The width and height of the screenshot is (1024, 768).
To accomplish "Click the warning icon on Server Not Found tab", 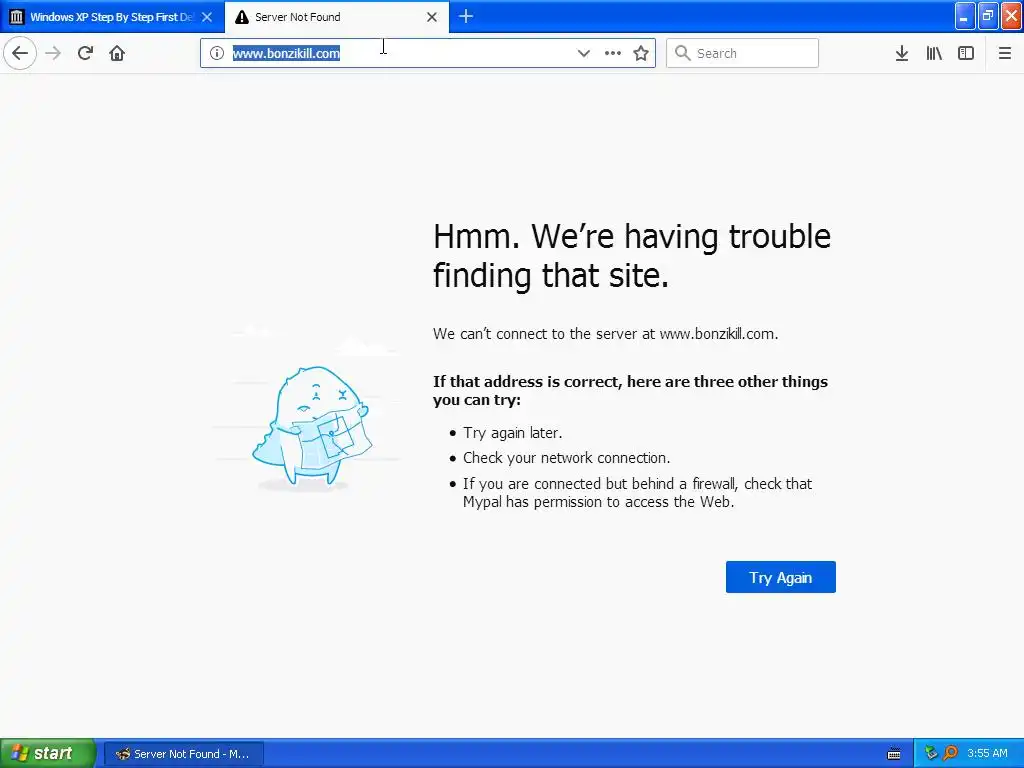I will 242,17.
